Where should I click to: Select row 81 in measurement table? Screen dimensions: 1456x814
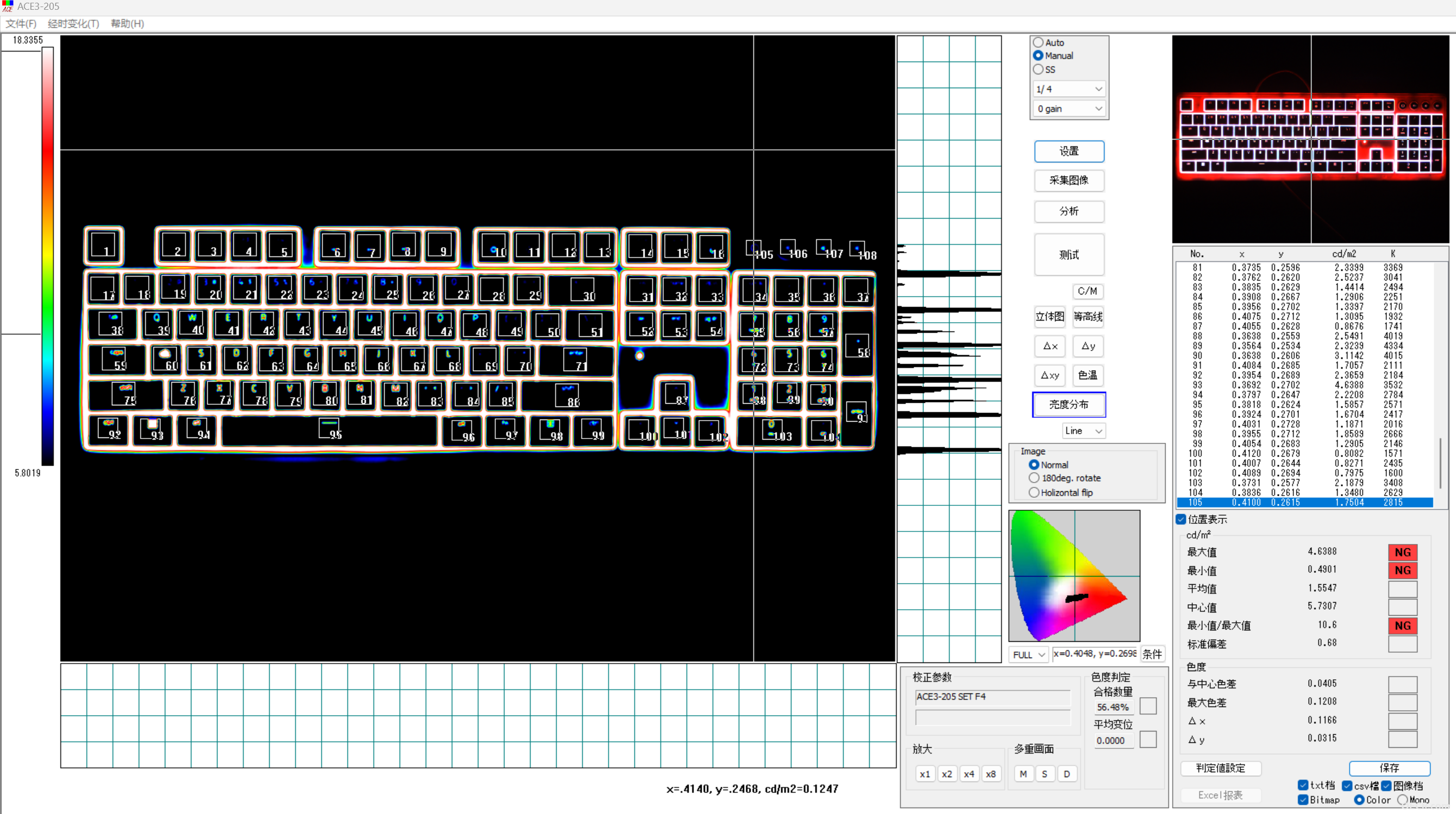(1304, 267)
